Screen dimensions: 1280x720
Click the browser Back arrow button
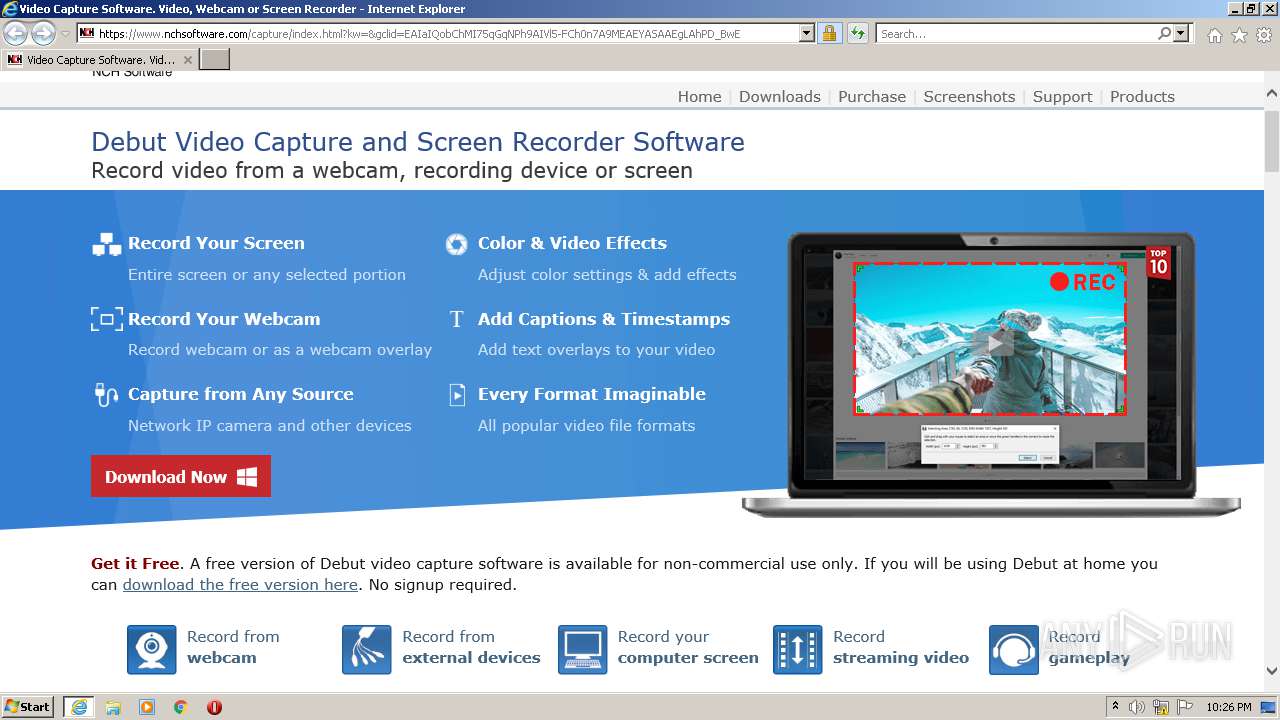click(16, 34)
